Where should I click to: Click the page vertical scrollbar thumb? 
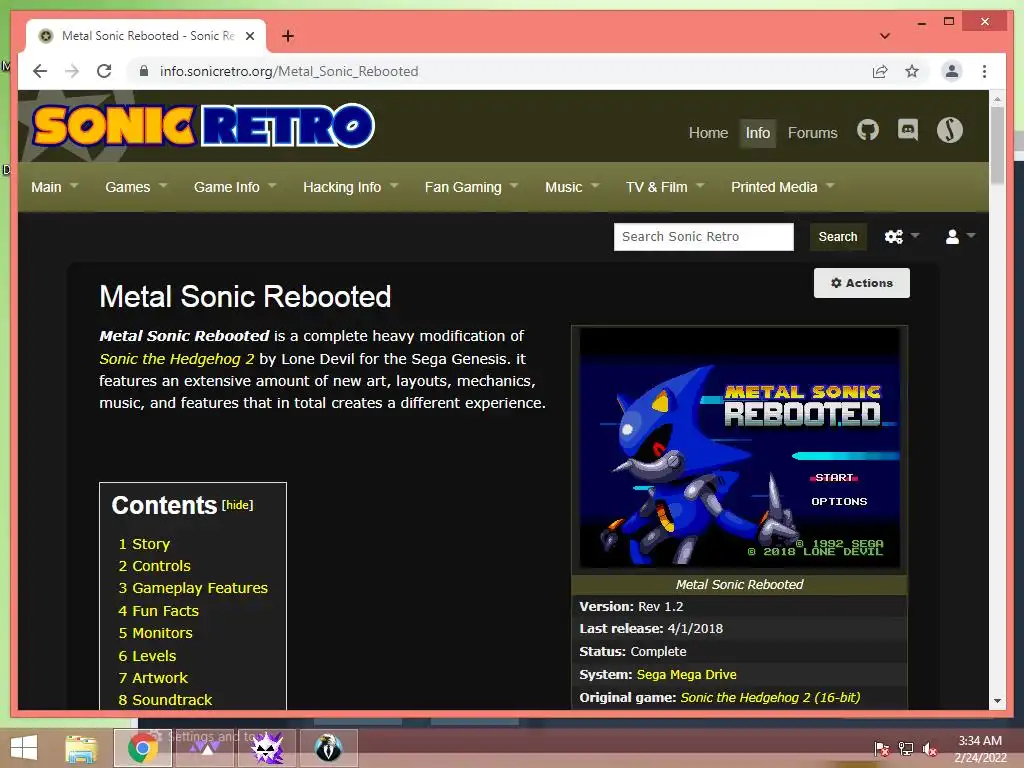tap(997, 145)
